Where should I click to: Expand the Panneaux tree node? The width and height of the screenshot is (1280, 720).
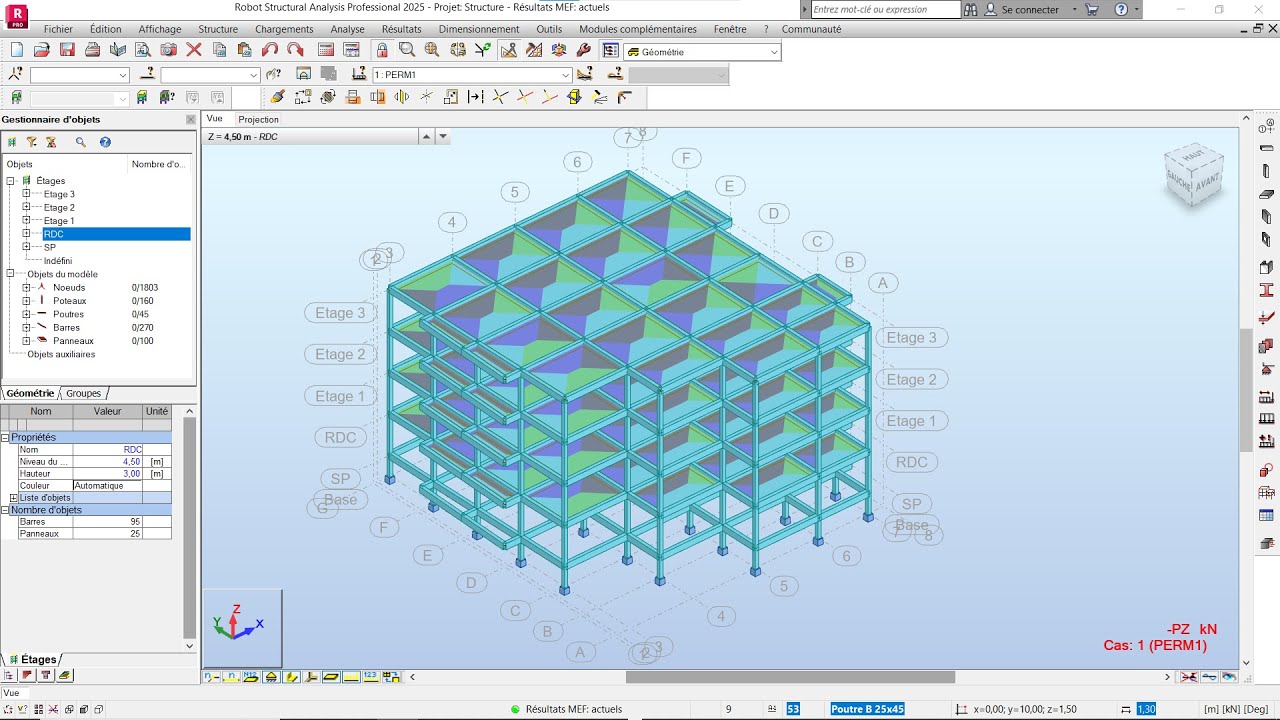[26, 341]
